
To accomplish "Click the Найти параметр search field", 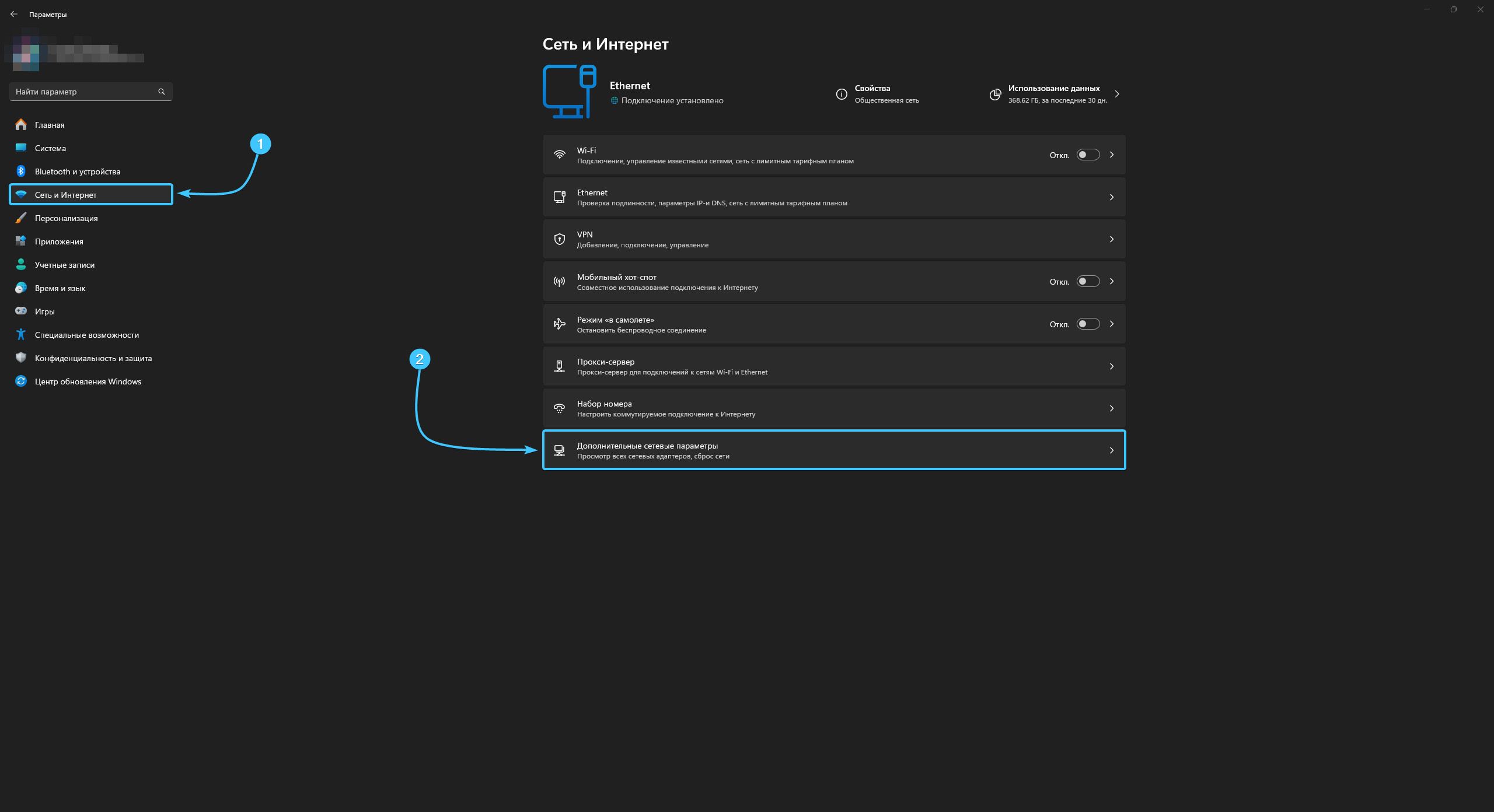I will [82, 92].
